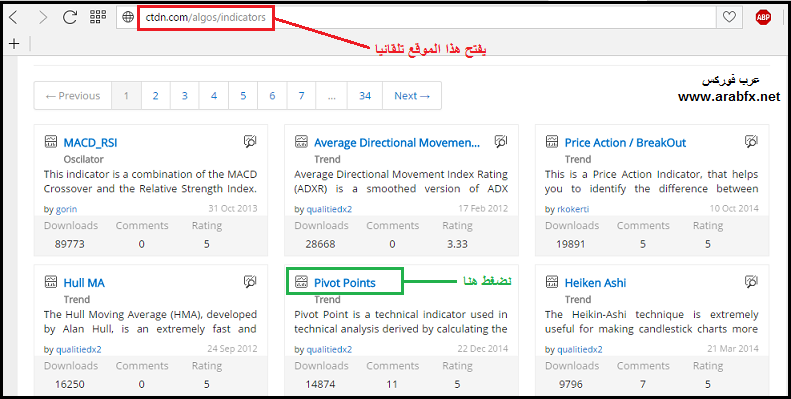The height and width of the screenshot is (399, 791).
Task: Click the indicator icon beside Hull MA
Action: (50, 282)
